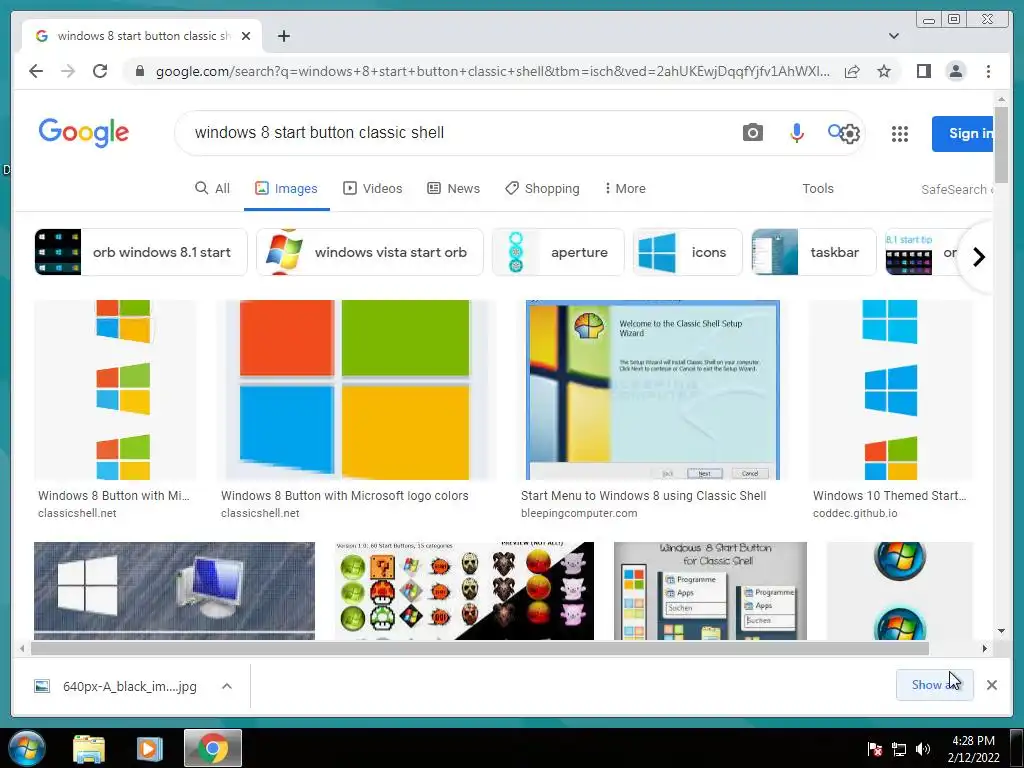Share this page via the share icon
Viewport: 1024px width, 768px height.
click(852, 71)
